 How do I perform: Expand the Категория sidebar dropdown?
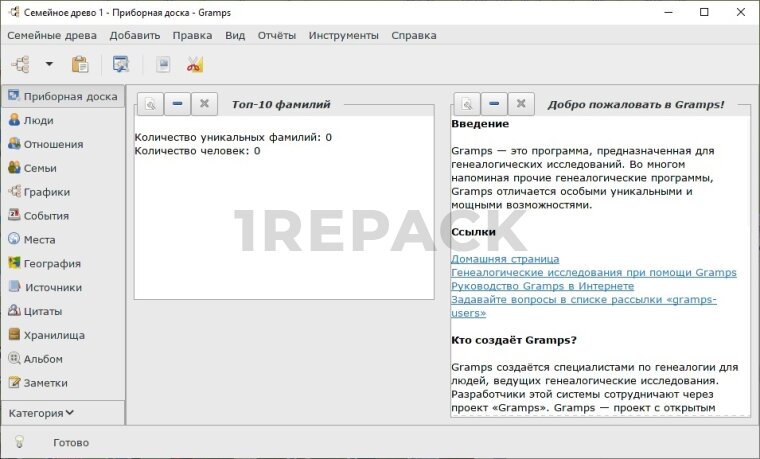pyautogui.click(x=42, y=412)
